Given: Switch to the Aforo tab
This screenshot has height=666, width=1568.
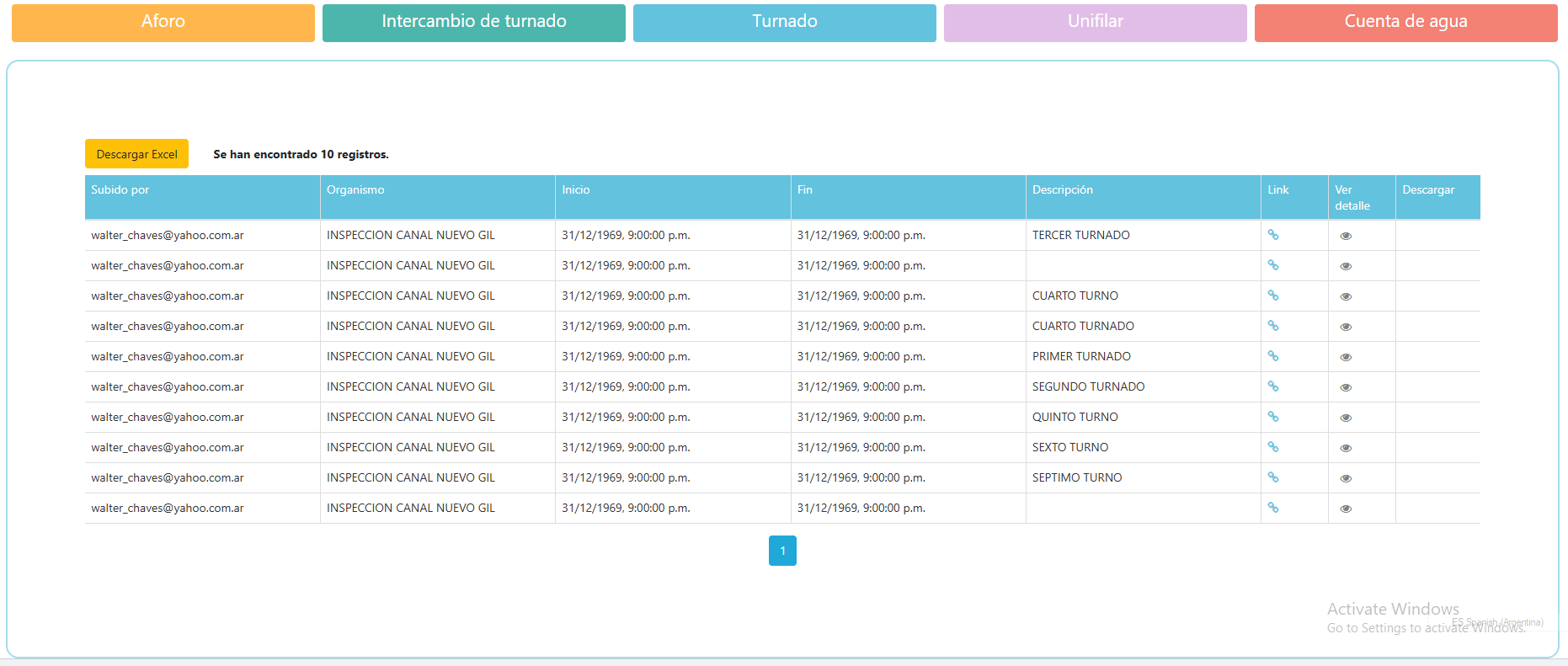Looking at the screenshot, I should (x=163, y=22).
